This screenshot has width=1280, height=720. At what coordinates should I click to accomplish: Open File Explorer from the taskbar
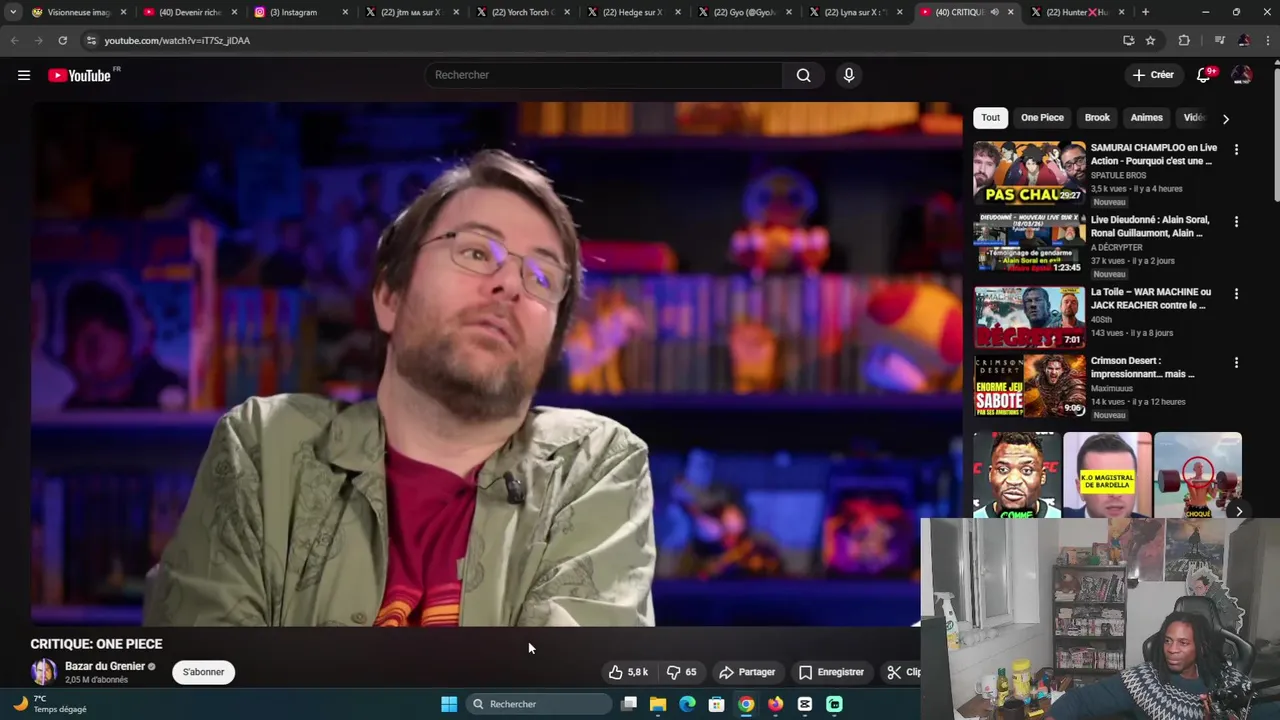tap(658, 704)
